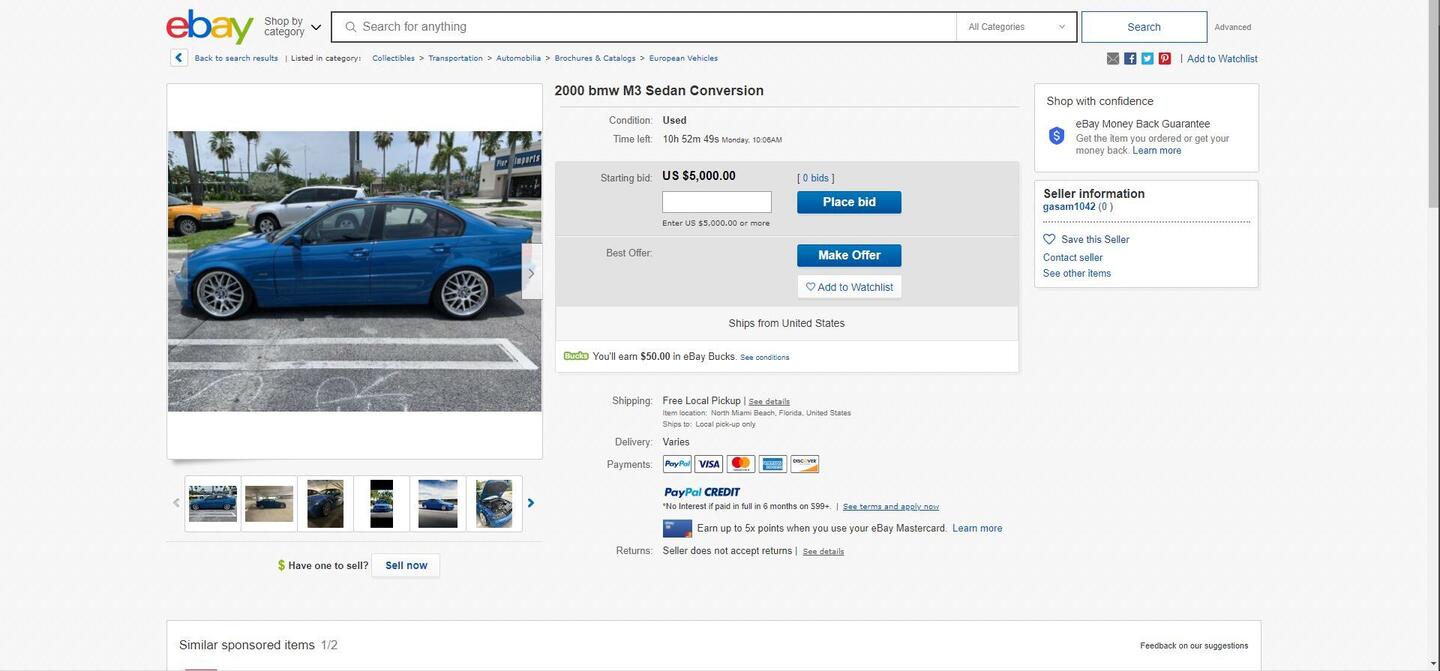Image resolution: width=1440 pixels, height=671 pixels.
Task: Open Learn more about Money Back Guarantee
Action: tap(1157, 151)
